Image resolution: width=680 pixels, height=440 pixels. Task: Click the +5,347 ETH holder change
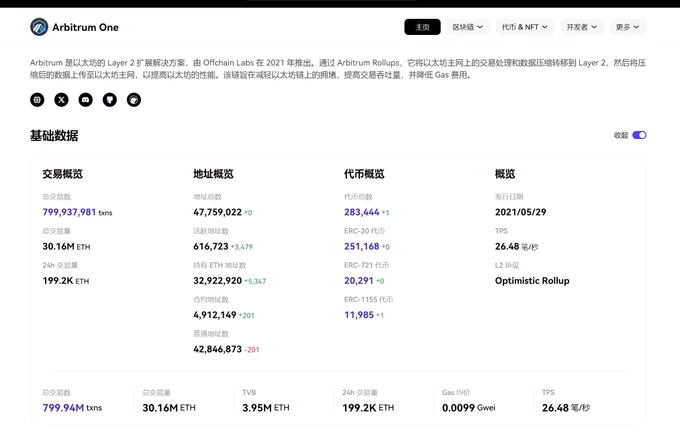[x=255, y=281]
